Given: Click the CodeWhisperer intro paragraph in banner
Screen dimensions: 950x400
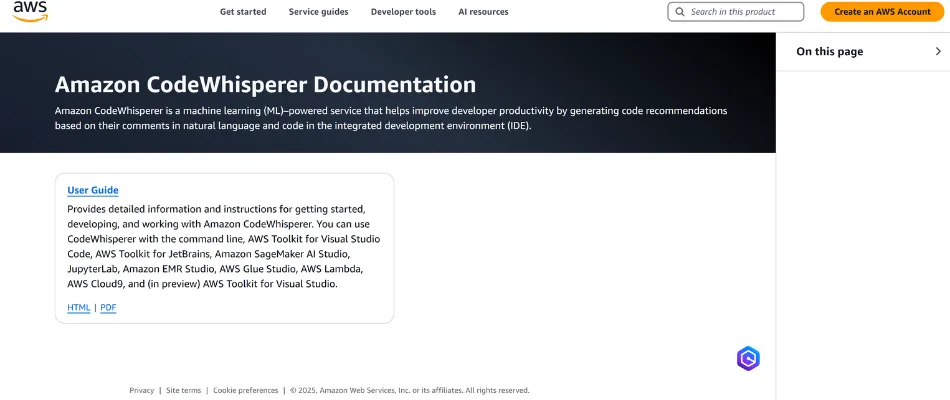Looking at the screenshot, I should 390,118.
